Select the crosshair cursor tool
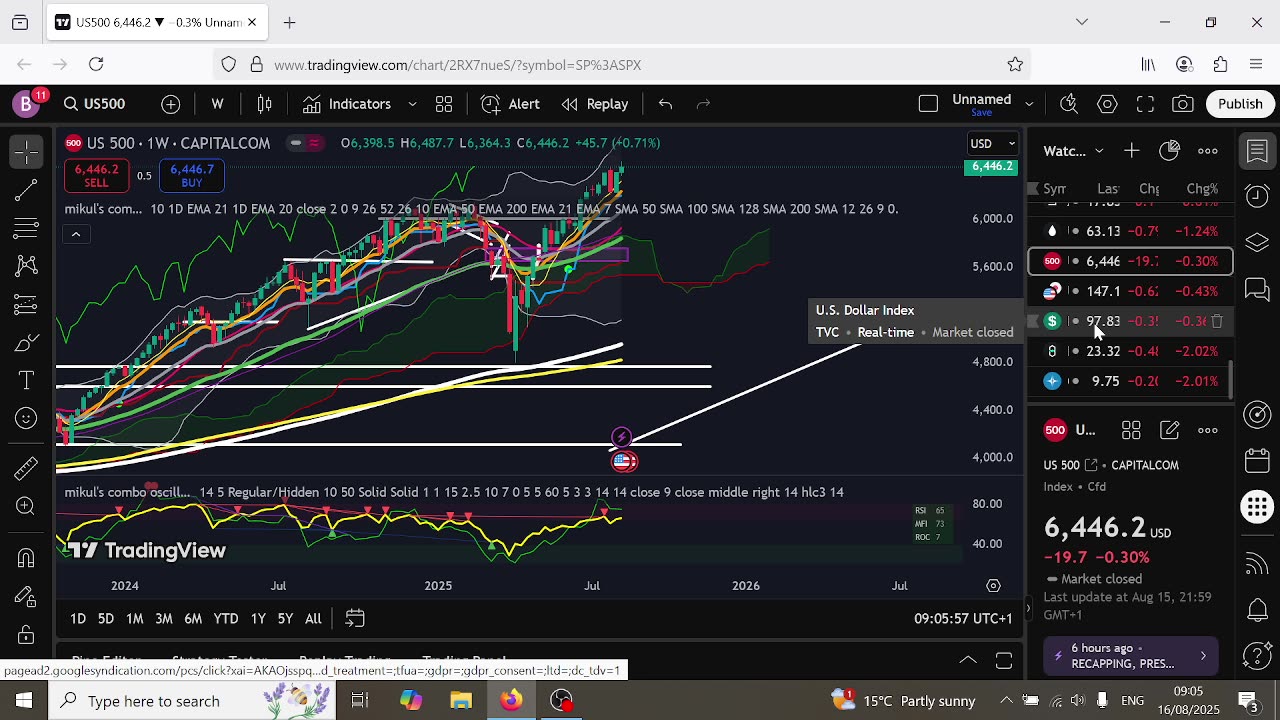This screenshot has height=720, width=1280. (26, 151)
